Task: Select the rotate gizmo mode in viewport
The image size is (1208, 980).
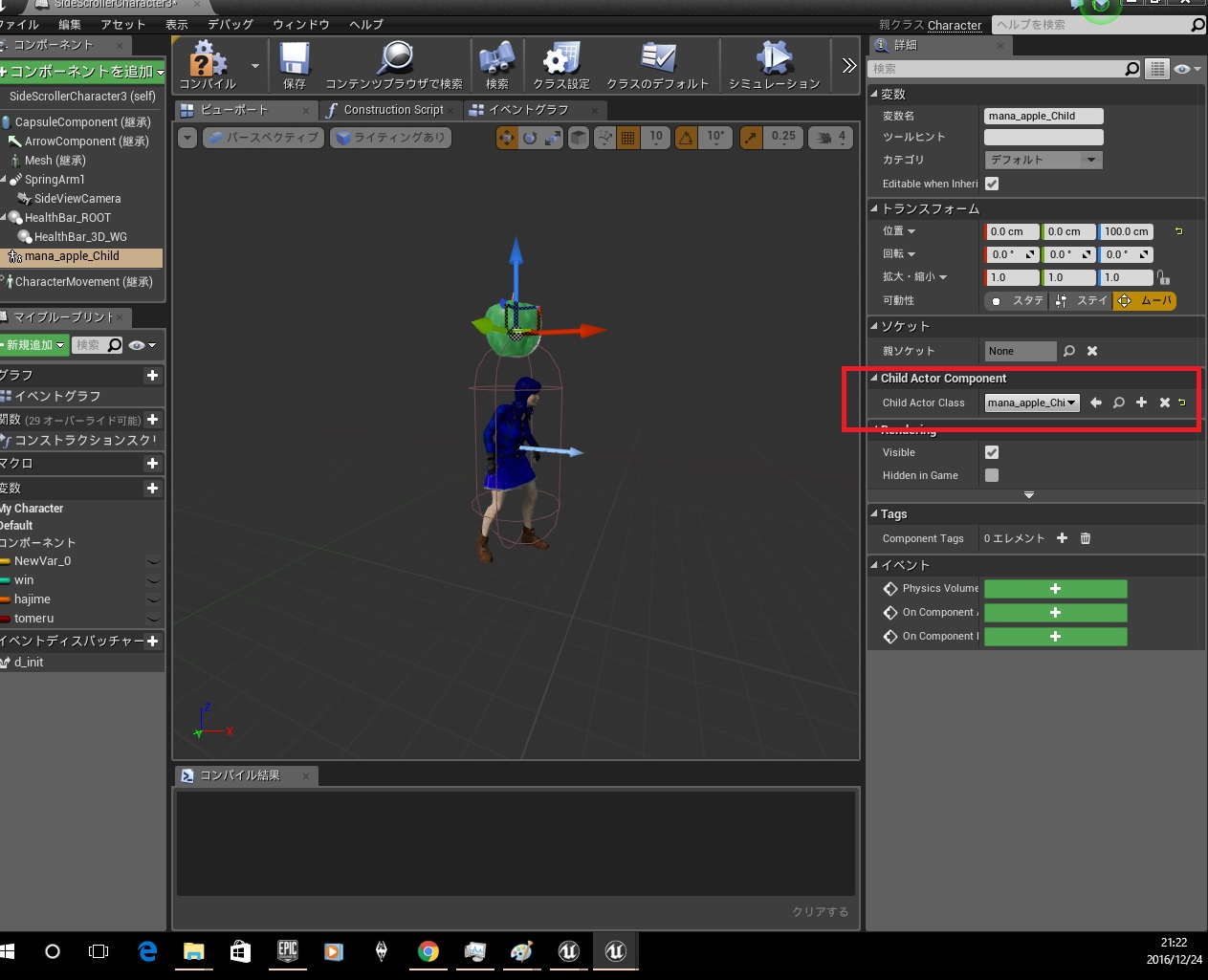Action: coord(530,138)
